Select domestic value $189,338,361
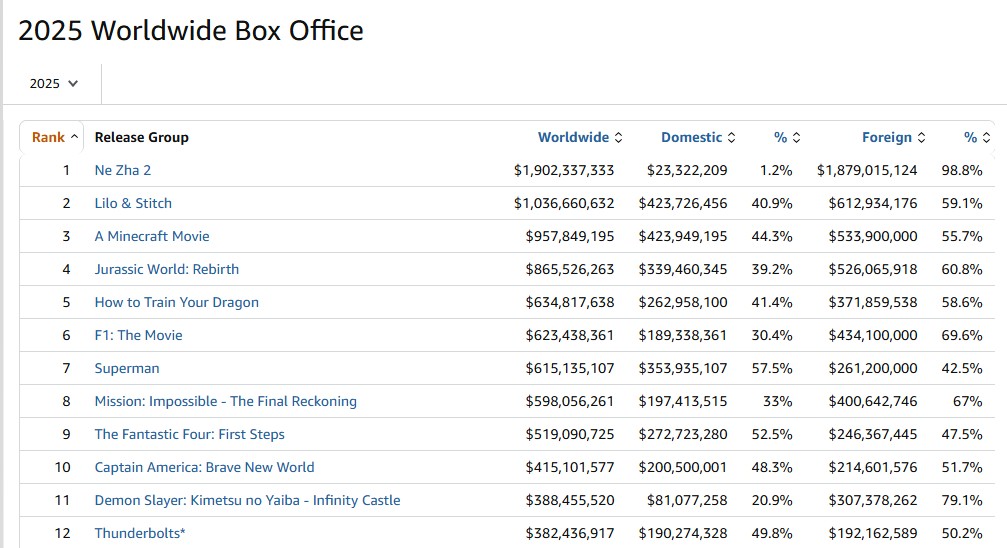This screenshot has width=1007, height=548. coord(683,335)
